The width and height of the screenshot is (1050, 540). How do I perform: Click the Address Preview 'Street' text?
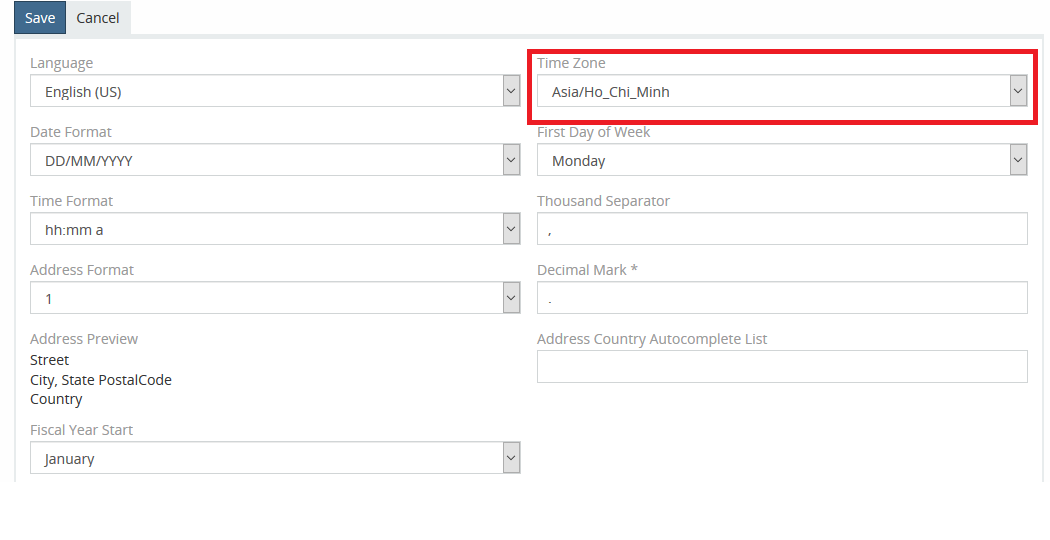50,360
